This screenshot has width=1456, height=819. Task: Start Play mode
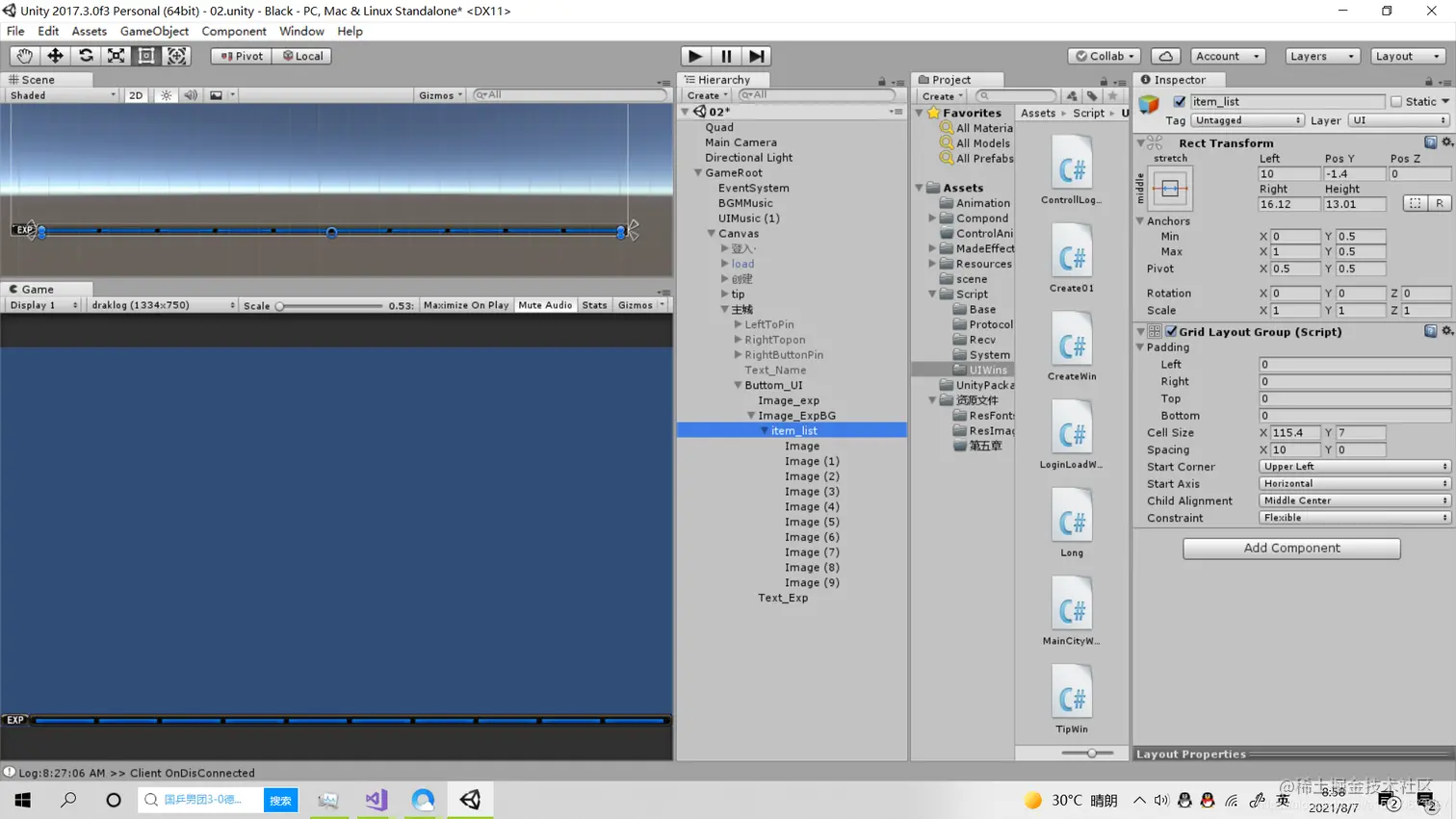tap(695, 56)
